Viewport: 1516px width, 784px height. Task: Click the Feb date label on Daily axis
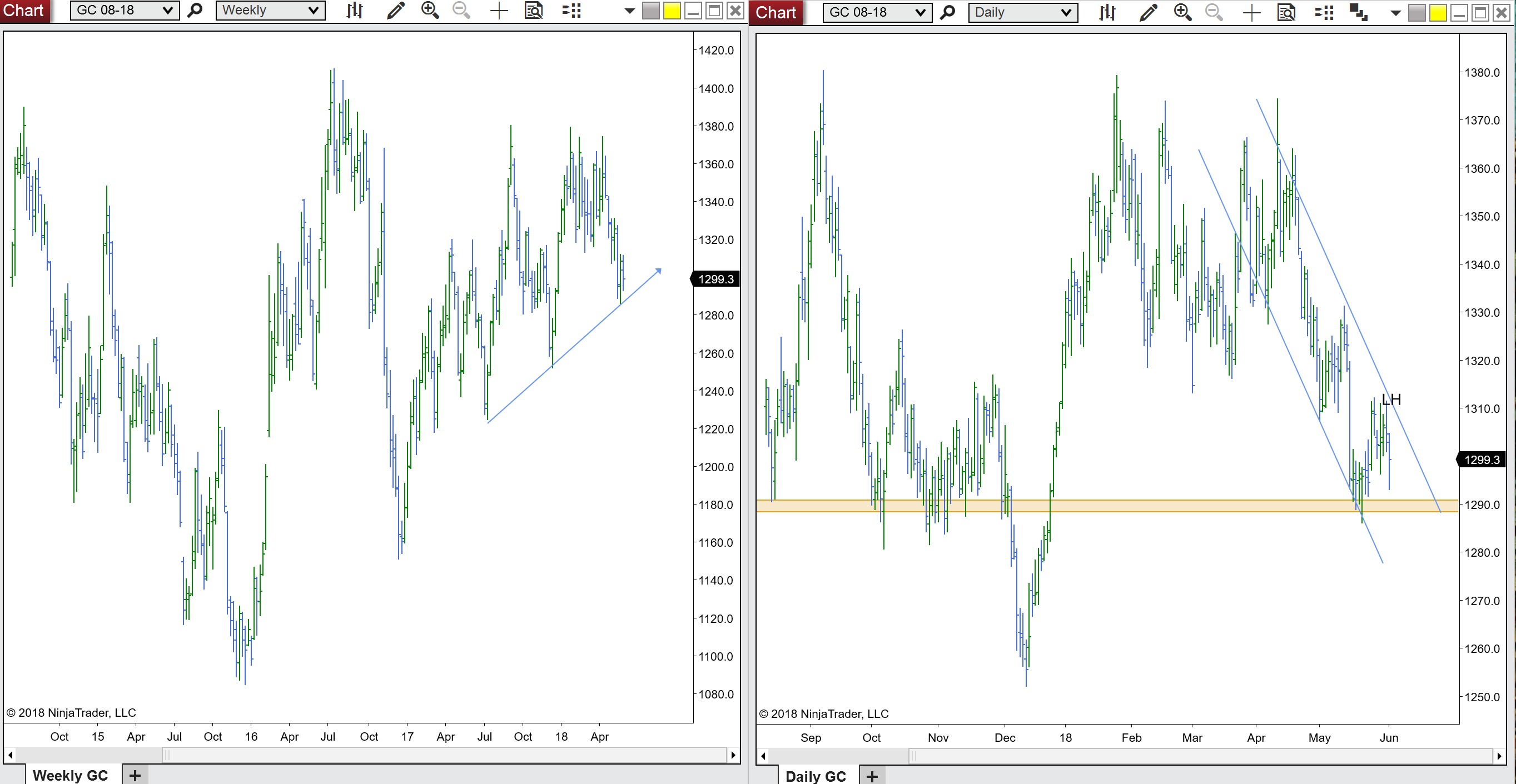point(1131,738)
